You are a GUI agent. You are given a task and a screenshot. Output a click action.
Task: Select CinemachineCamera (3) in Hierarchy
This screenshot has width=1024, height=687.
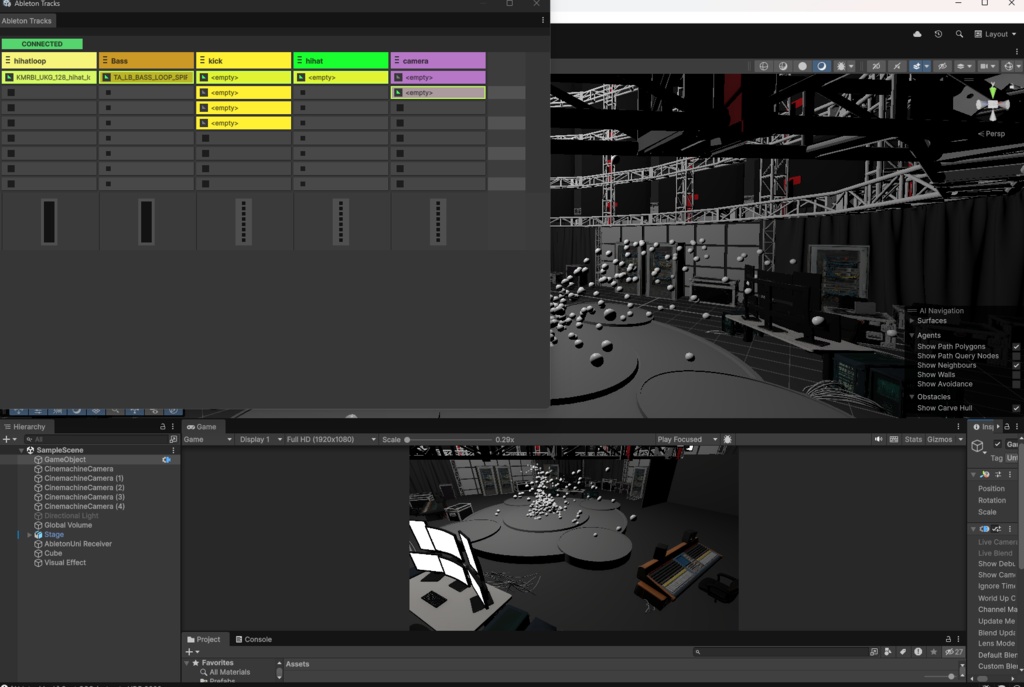84,497
